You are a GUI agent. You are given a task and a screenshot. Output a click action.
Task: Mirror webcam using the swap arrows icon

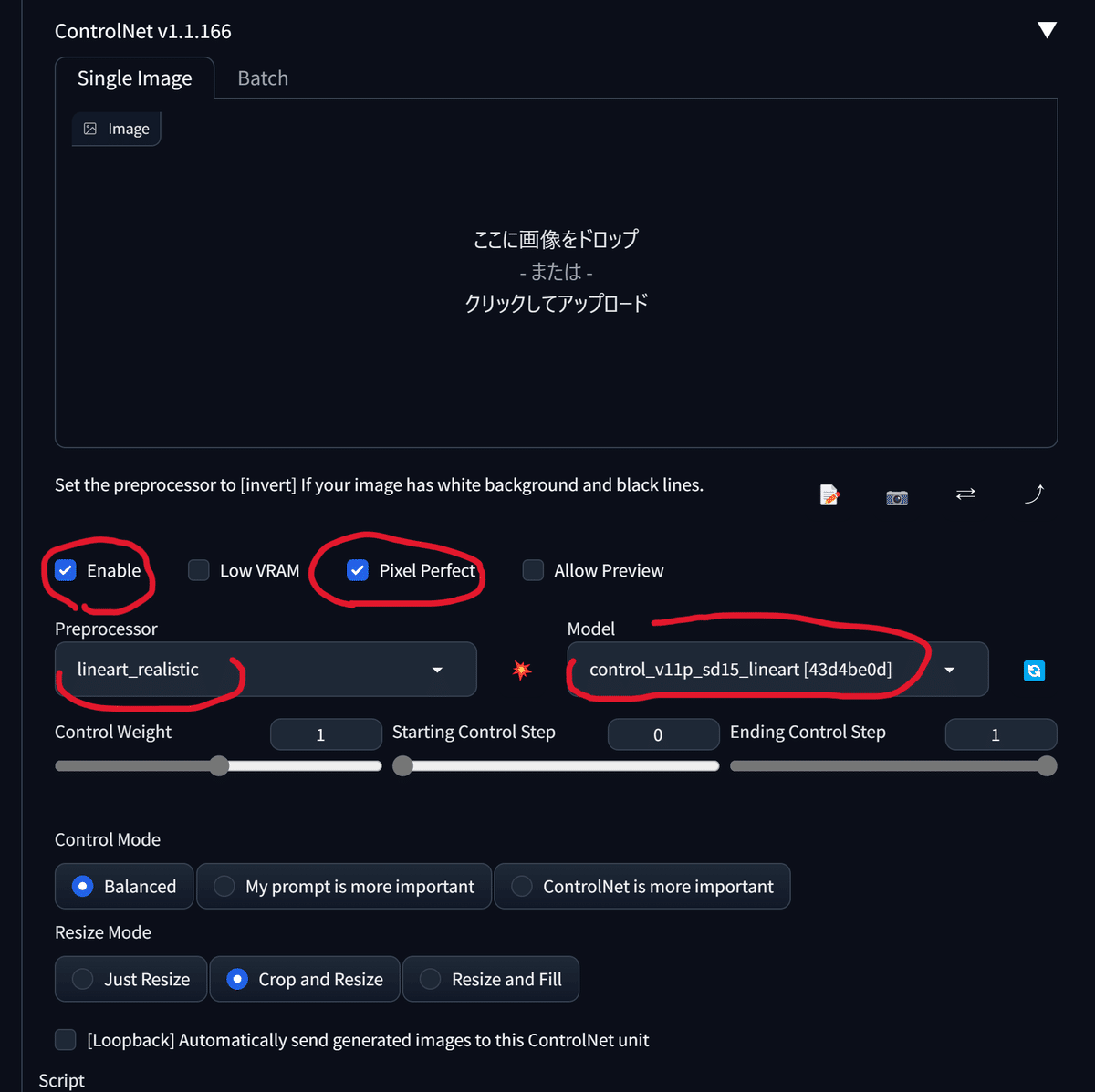tap(965, 494)
